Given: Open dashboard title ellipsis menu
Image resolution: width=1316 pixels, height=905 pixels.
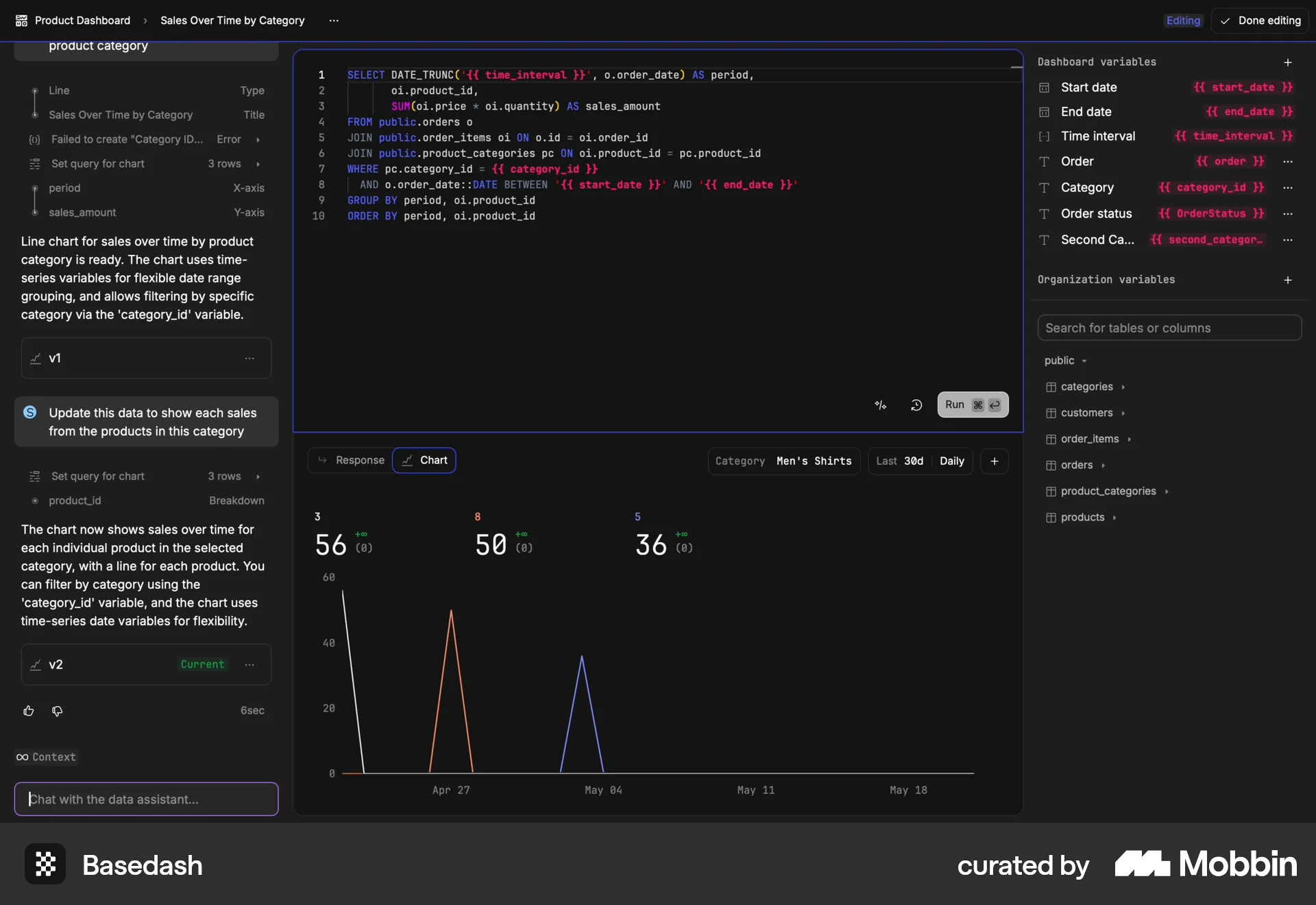Looking at the screenshot, I should [x=334, y=21].
